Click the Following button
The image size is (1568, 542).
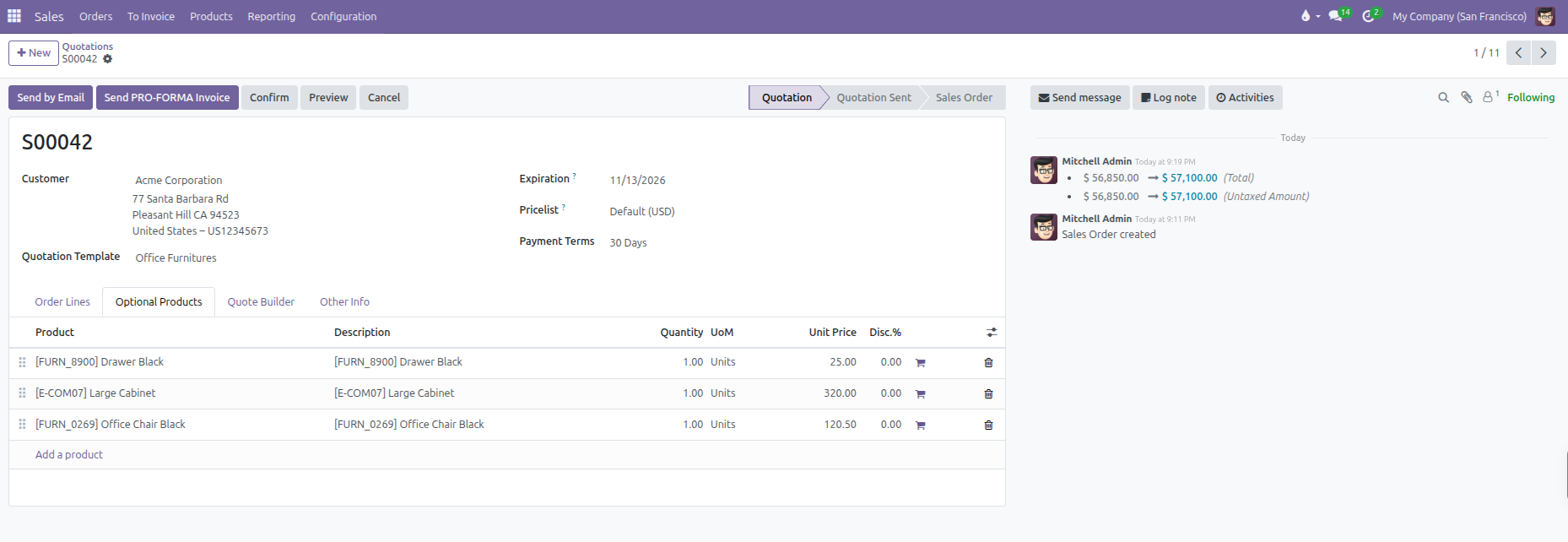click(x=1530, y=98)
